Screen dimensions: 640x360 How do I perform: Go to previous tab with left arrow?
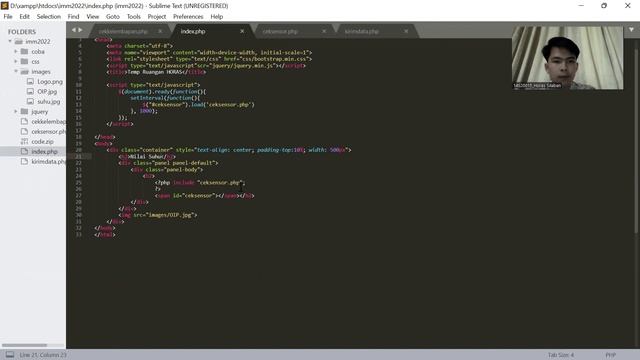tap(73, 30)
